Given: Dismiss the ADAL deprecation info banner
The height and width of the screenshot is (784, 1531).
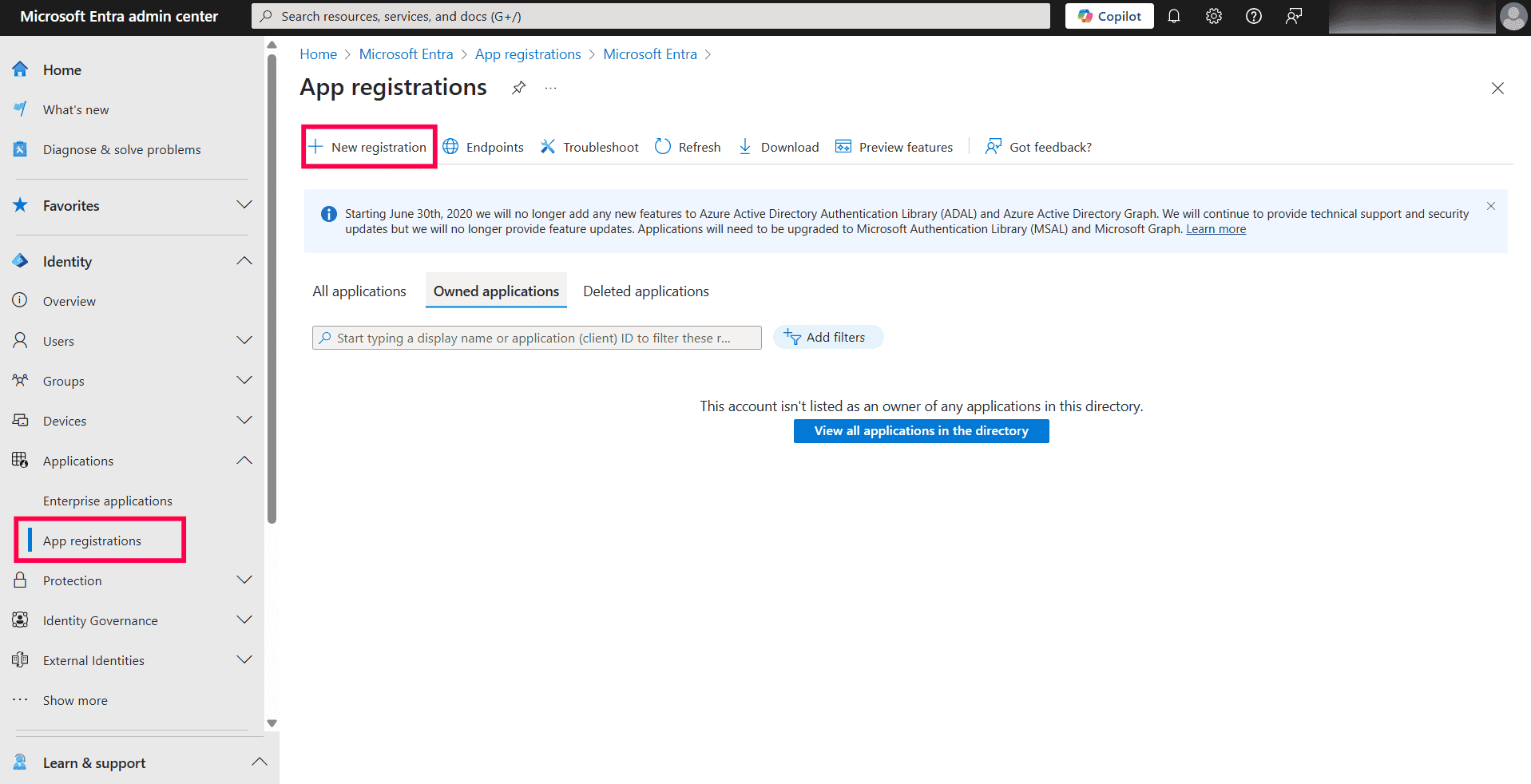Looking at the screenshot, I should (1491, 206).
